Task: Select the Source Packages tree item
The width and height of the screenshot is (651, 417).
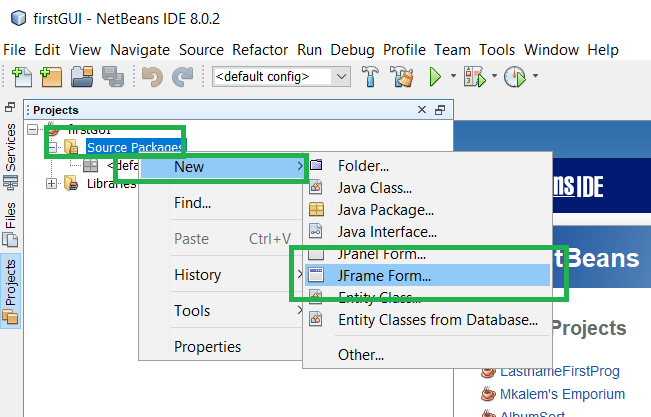Action: [x=135, y=147]
